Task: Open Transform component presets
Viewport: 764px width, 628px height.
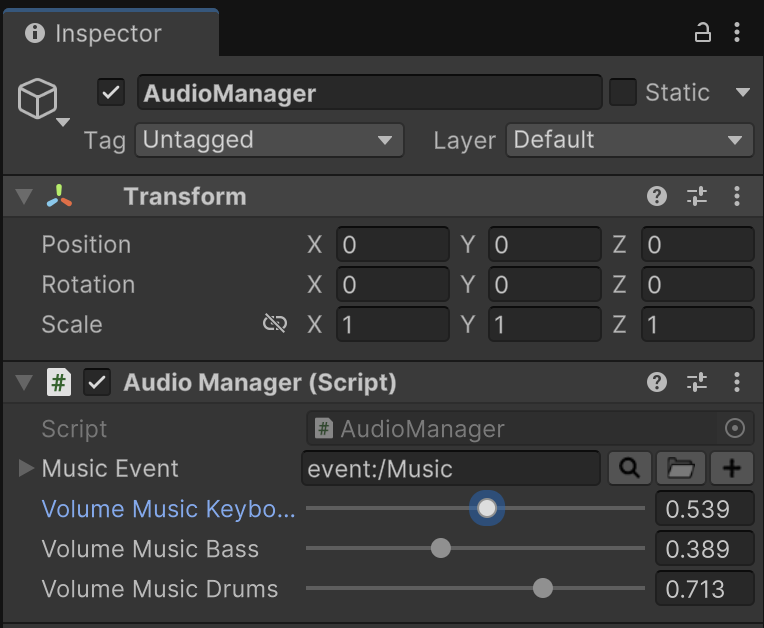Action: [697, 196]
